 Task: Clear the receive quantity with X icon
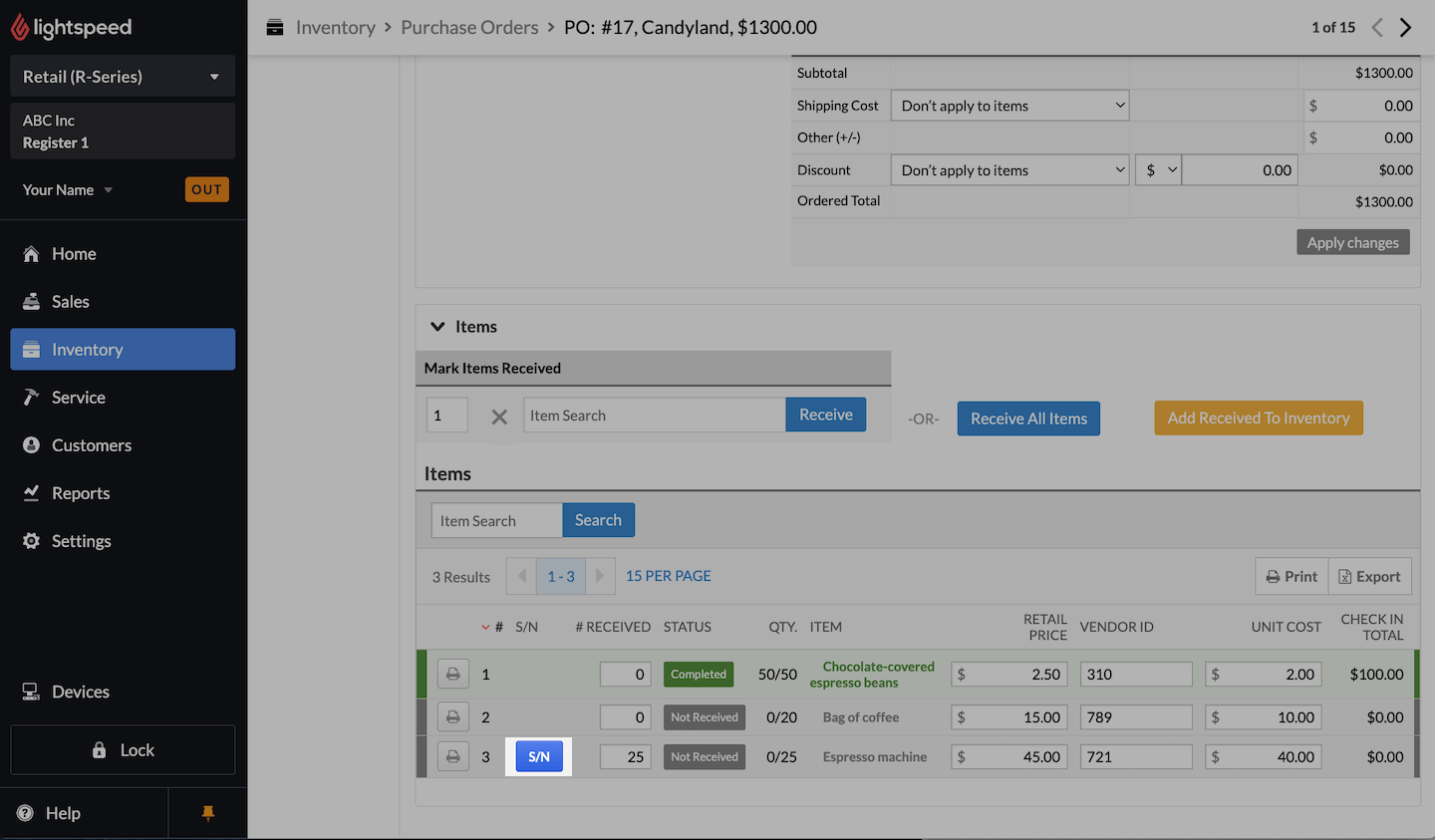(499, 417)
